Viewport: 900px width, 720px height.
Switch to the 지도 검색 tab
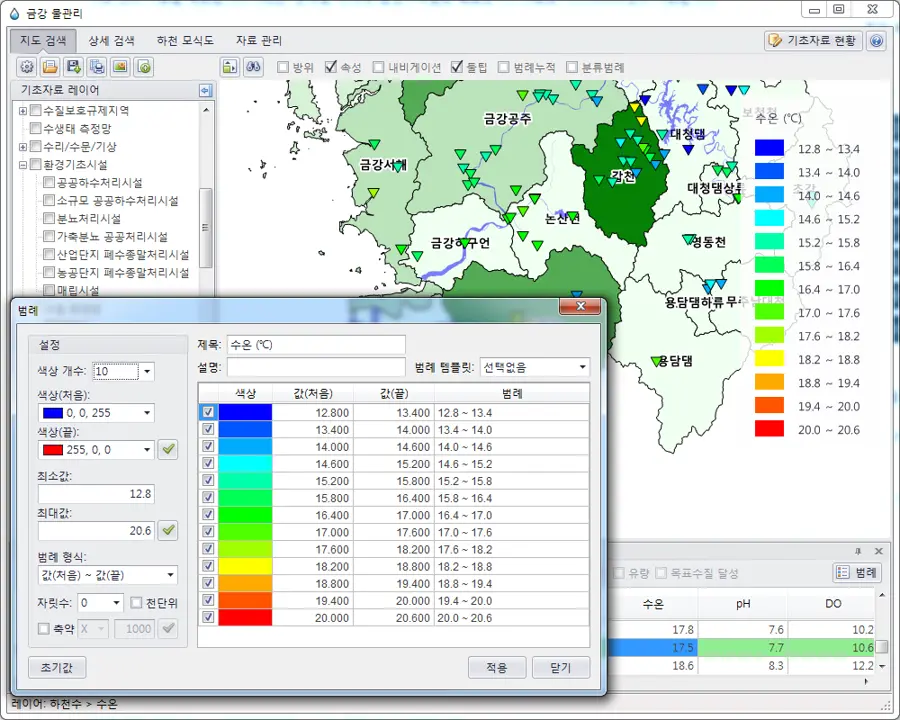click(43, 41)
